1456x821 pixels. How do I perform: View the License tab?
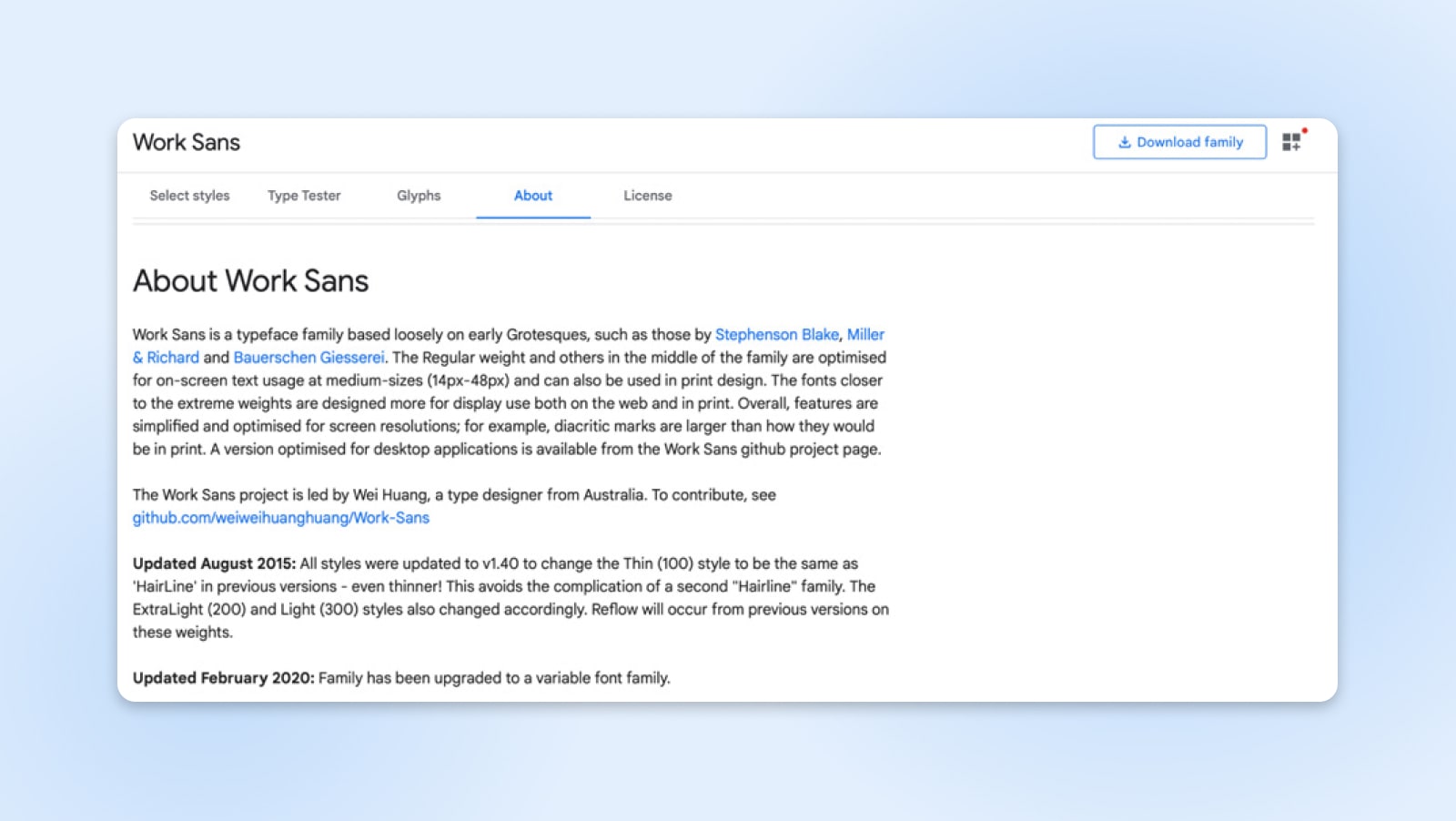[648, 196]
